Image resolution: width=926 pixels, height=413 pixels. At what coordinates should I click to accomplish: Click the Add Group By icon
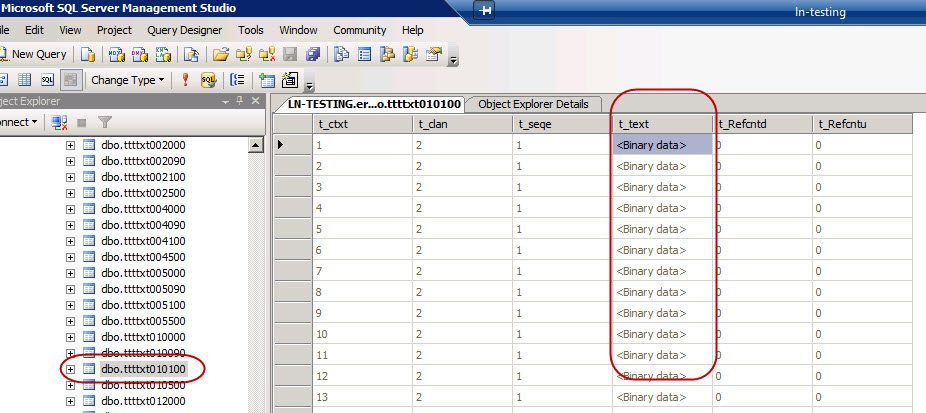237,80
